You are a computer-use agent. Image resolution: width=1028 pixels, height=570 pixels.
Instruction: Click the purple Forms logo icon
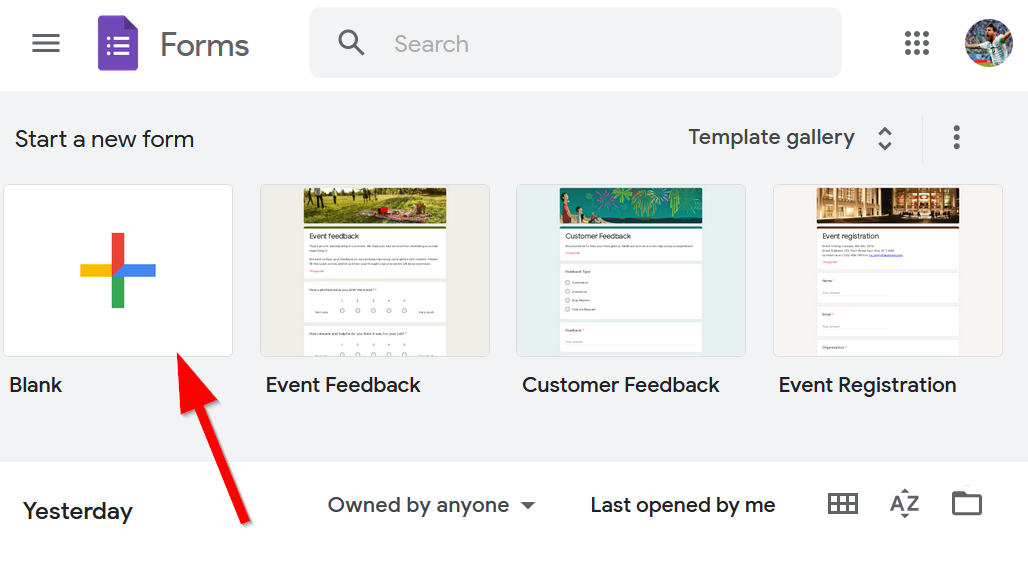[118, 44]
